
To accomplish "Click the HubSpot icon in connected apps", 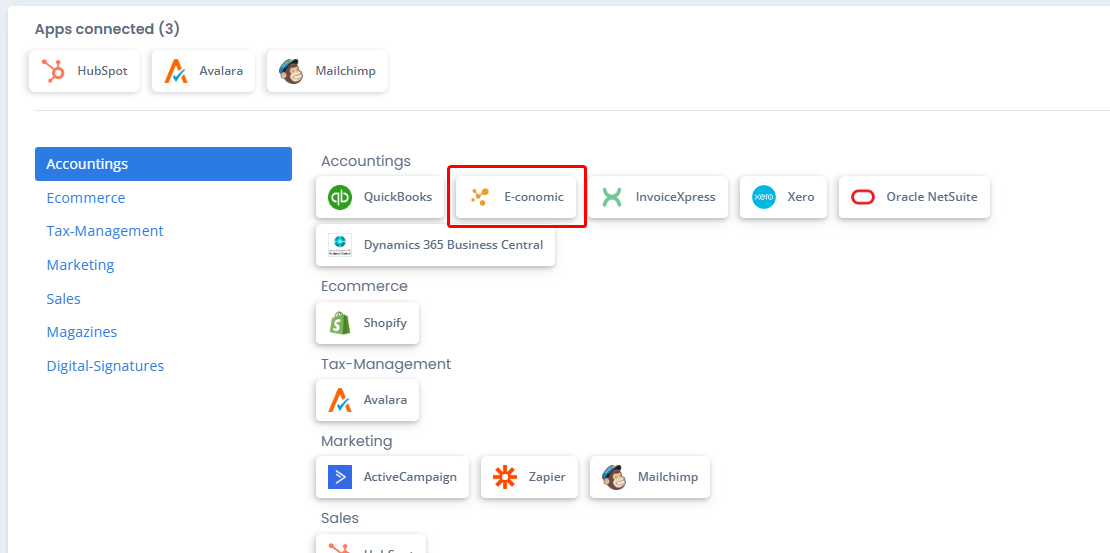I will [x=53, y=71].
